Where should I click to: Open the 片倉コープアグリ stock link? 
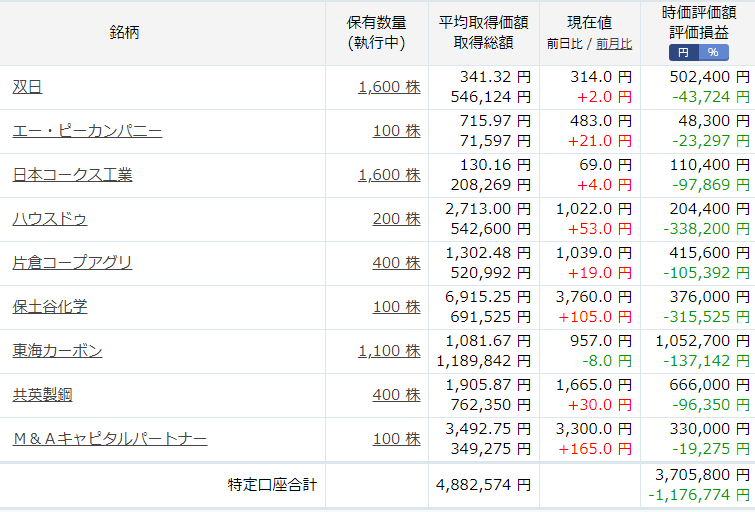[72, 263]
